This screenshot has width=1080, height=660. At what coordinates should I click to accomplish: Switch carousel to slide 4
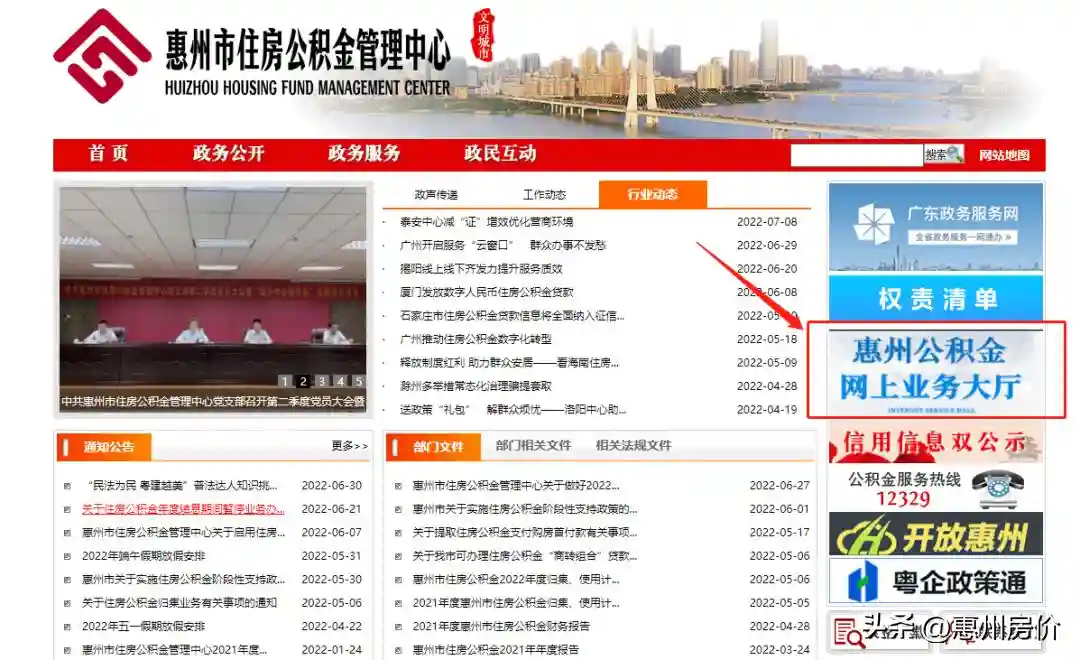340,381
